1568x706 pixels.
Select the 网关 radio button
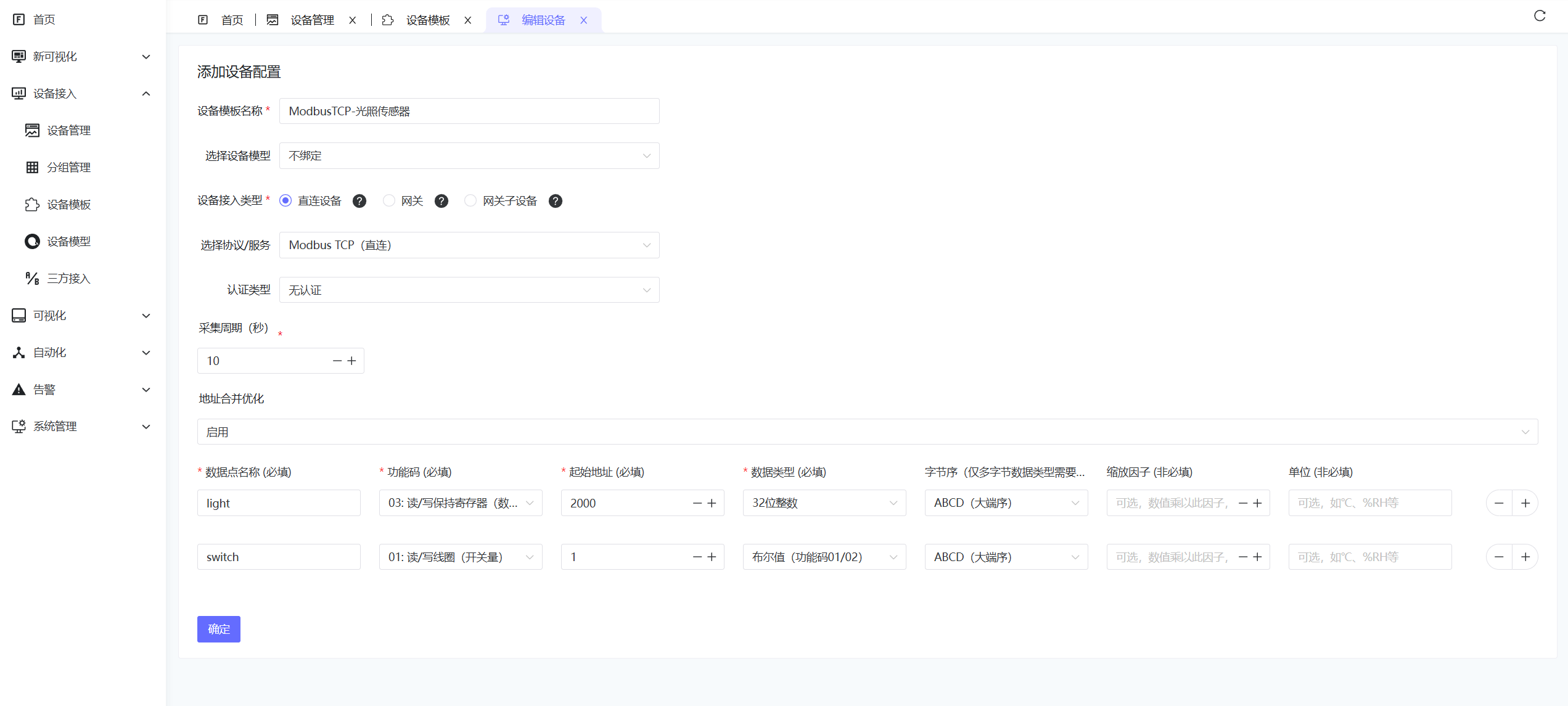click(388, 200)
